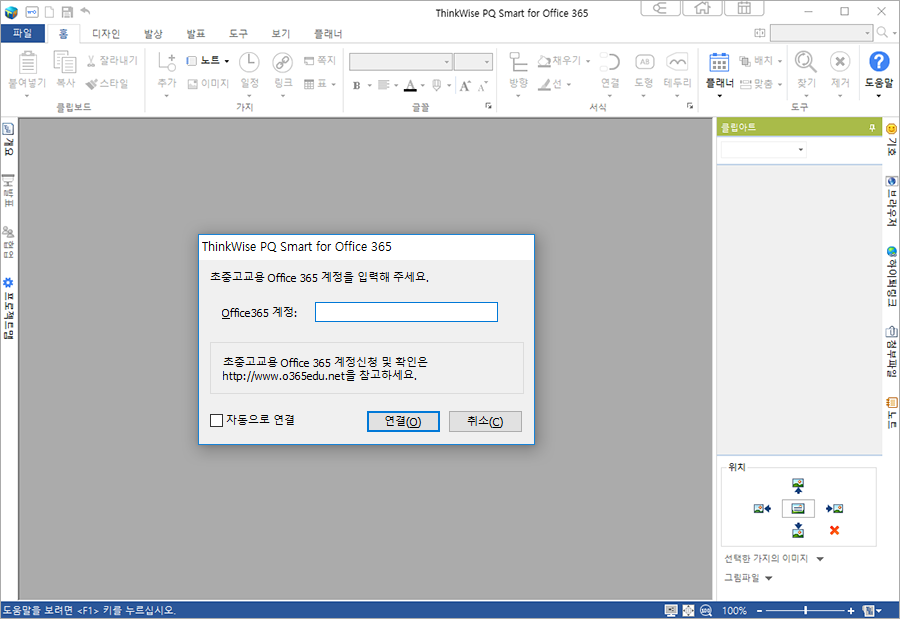Switch to the 디자인 tab
The height and width of the screenshot is (619, 900).
pyautogui.click(x=106, y=34)
